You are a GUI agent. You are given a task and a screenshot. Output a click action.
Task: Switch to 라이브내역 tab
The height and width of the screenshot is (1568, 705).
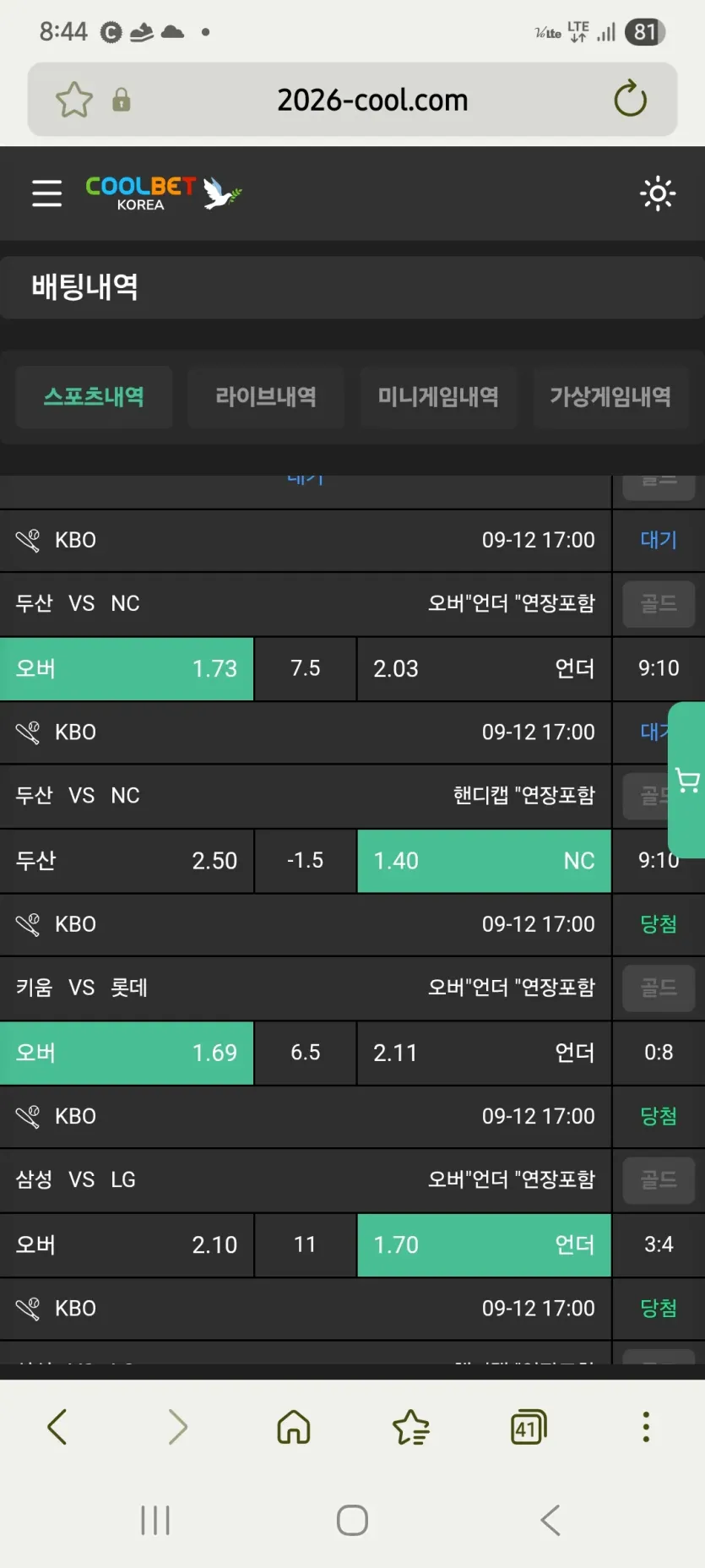266,397
